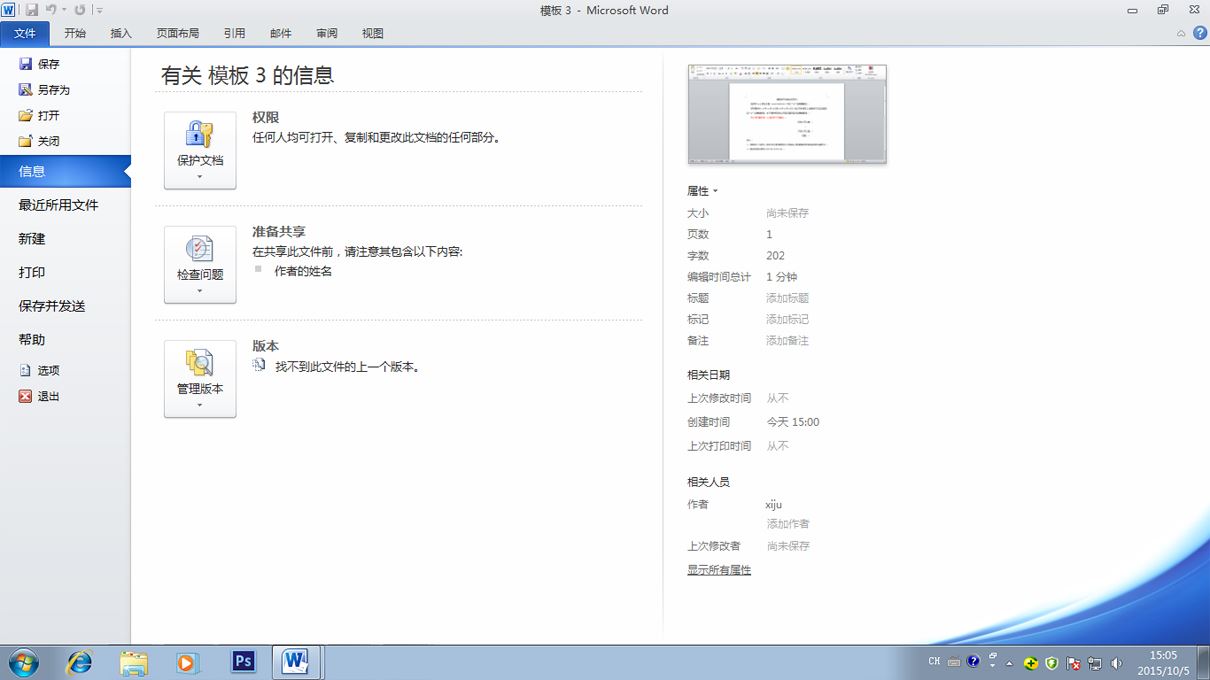Click the 显示所有属性 link
Viewport: 1210px width, 680px height.
(719, 570)
